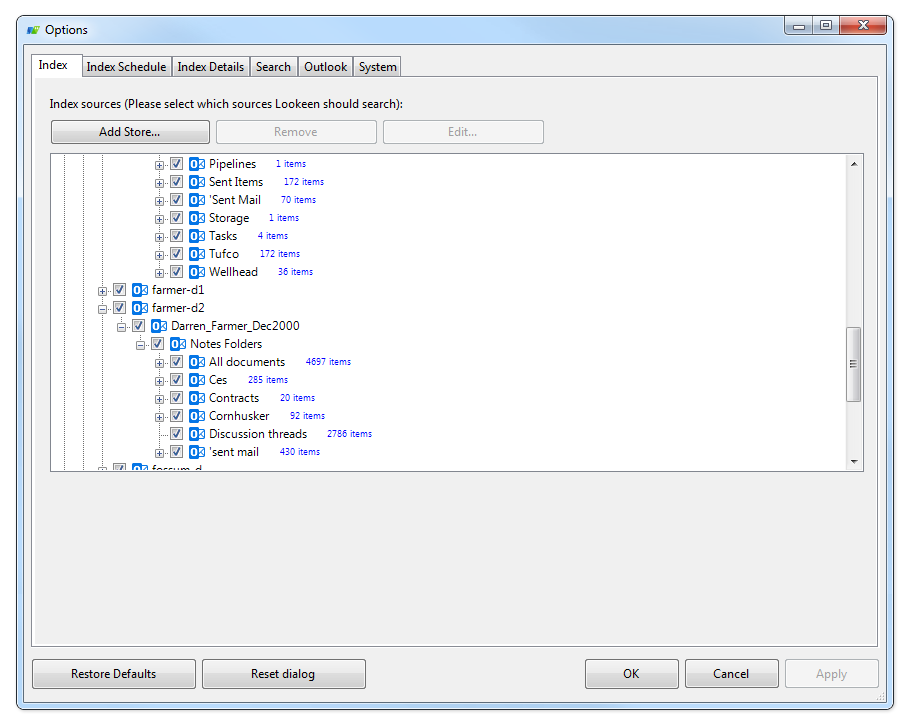910x726 pixels.
Task: Click the '4697 items' count text
Action: pyautogui.click(x=328, y=362)
